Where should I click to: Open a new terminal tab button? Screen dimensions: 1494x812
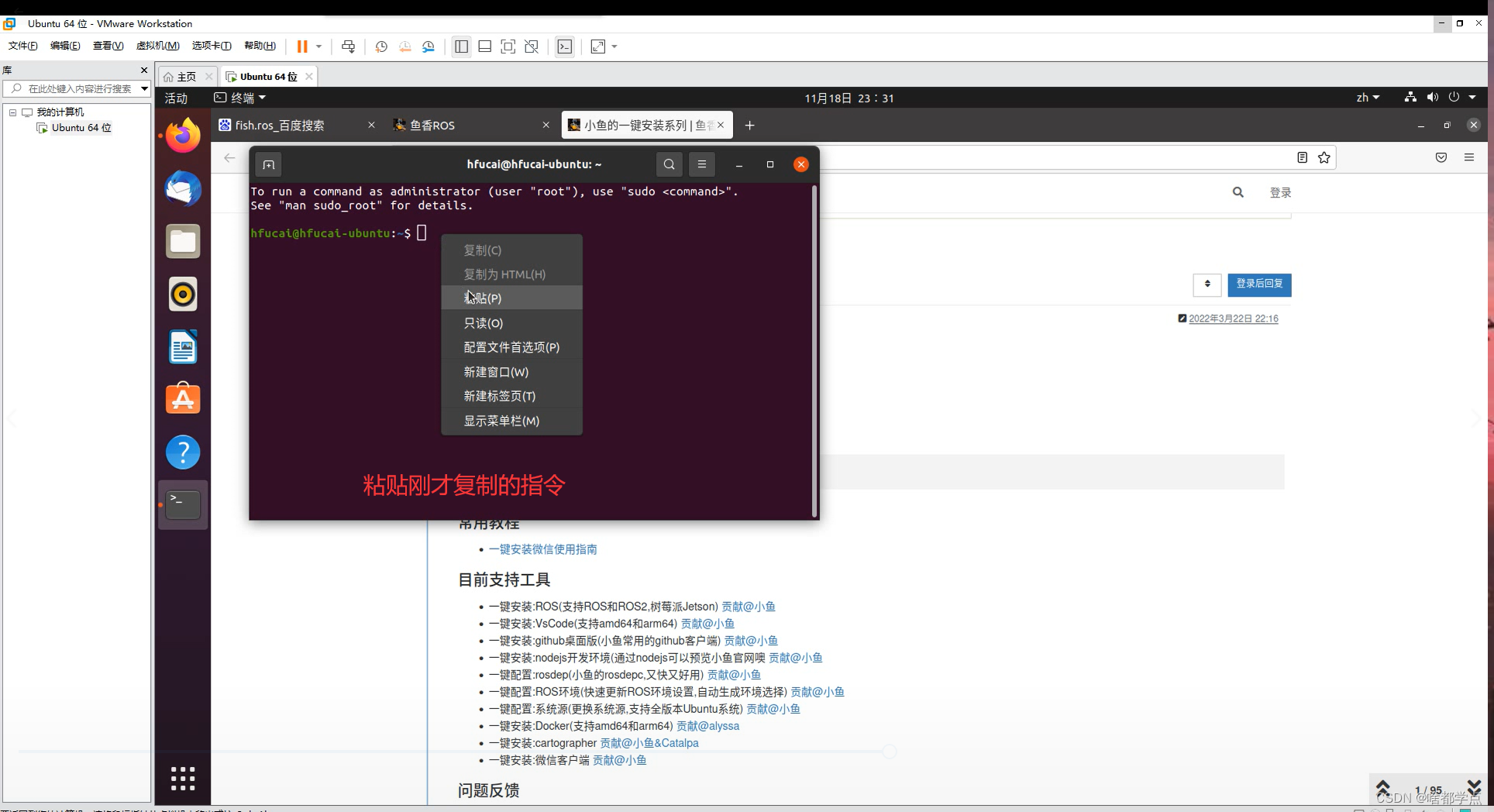click(269, 164)
